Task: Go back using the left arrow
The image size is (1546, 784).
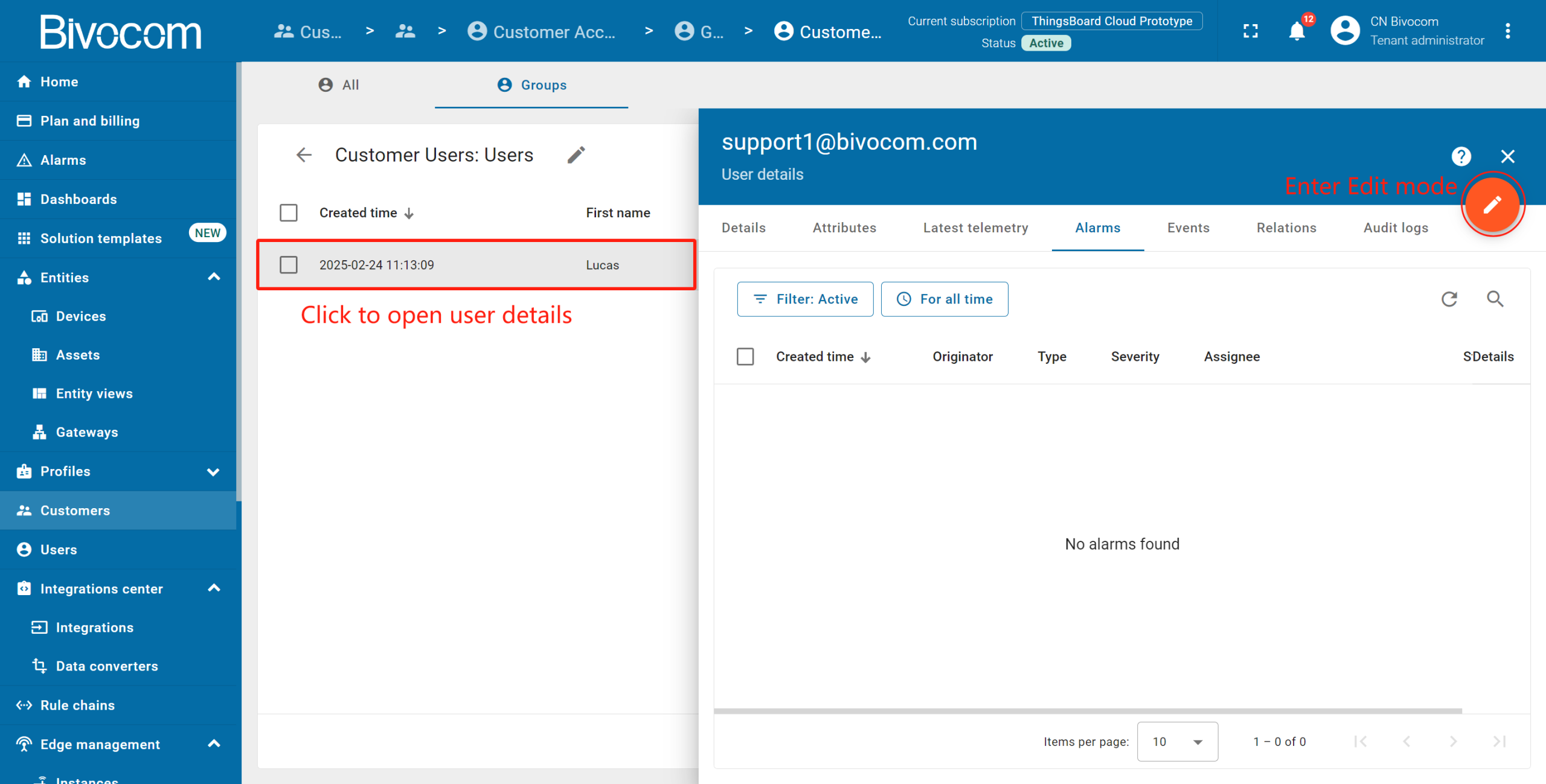Action: 304,155
